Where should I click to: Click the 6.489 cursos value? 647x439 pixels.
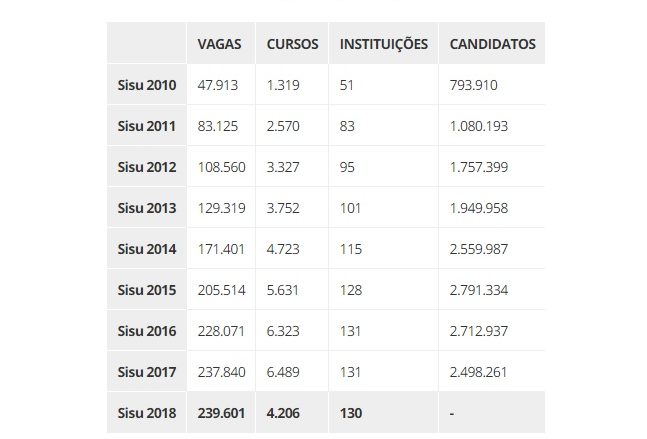click(283, 372)
